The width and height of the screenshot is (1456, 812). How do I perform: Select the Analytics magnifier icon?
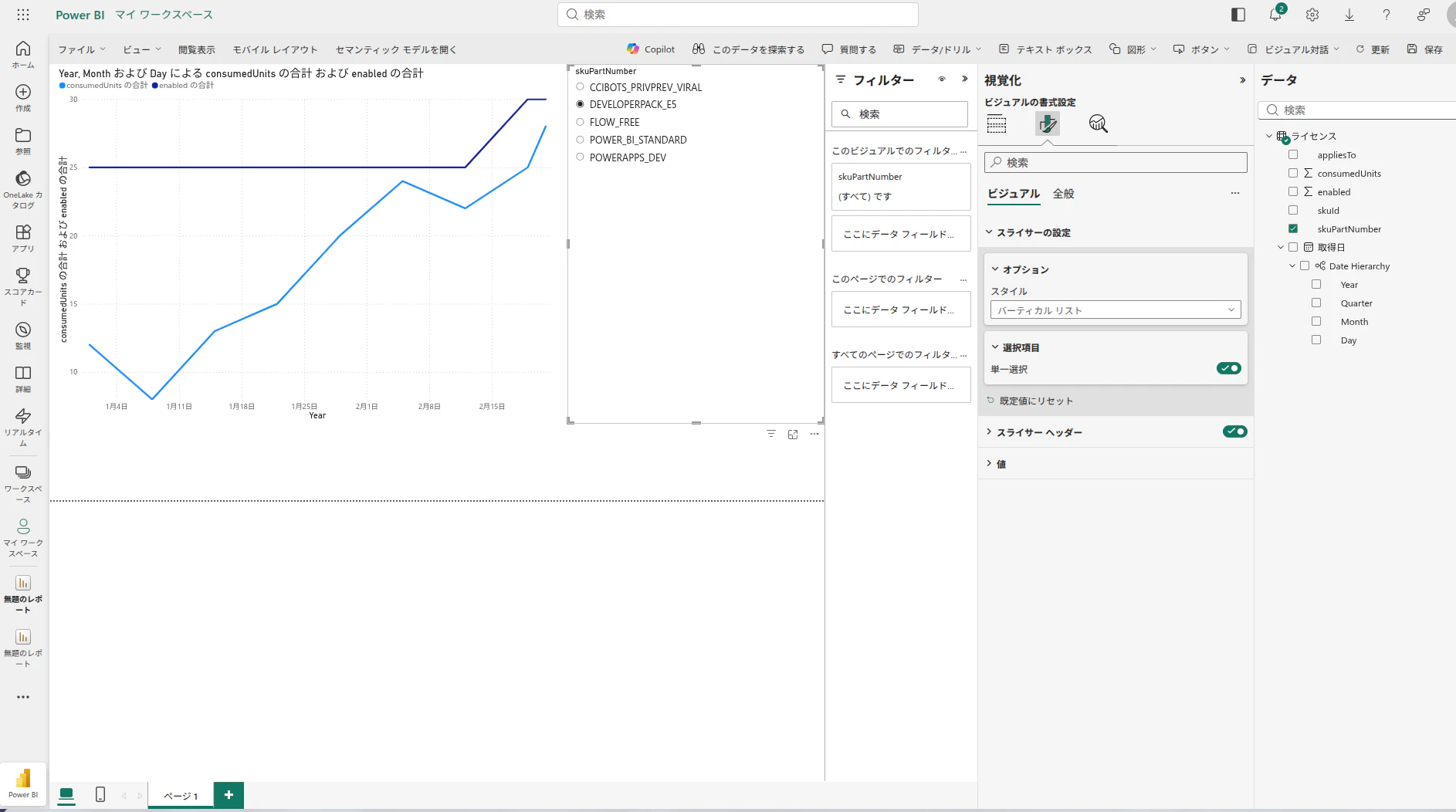click(x=1098, y=123)
